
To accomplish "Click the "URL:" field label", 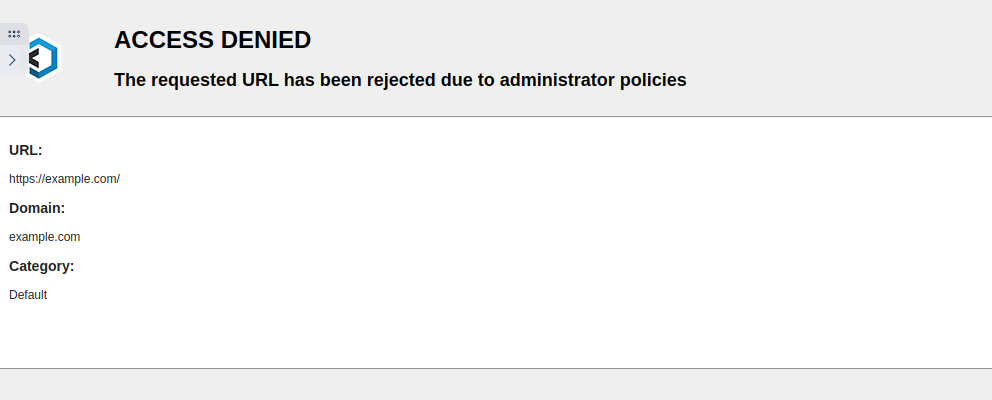I will pos(26,150).
